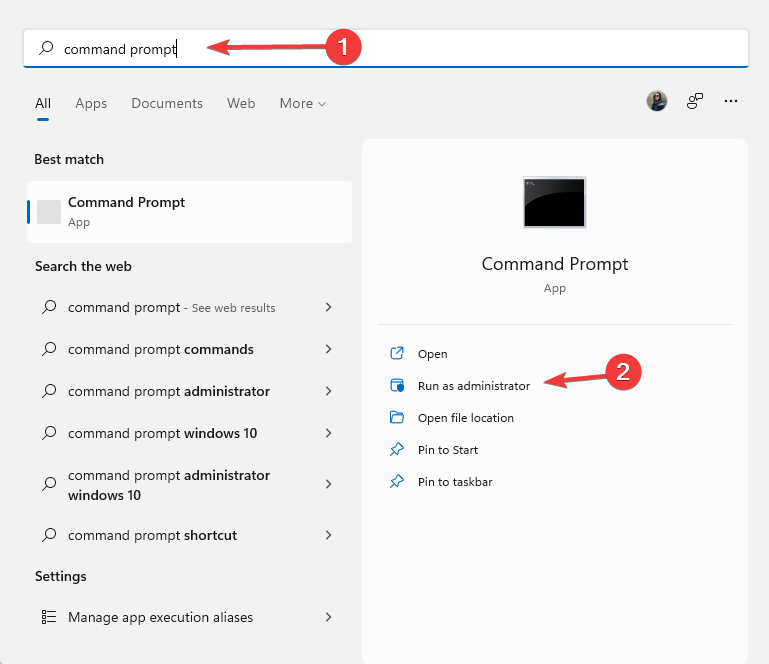Select the Web tab
The height and width of the screenshot is (664, 769).
click(x=241, y=103)
